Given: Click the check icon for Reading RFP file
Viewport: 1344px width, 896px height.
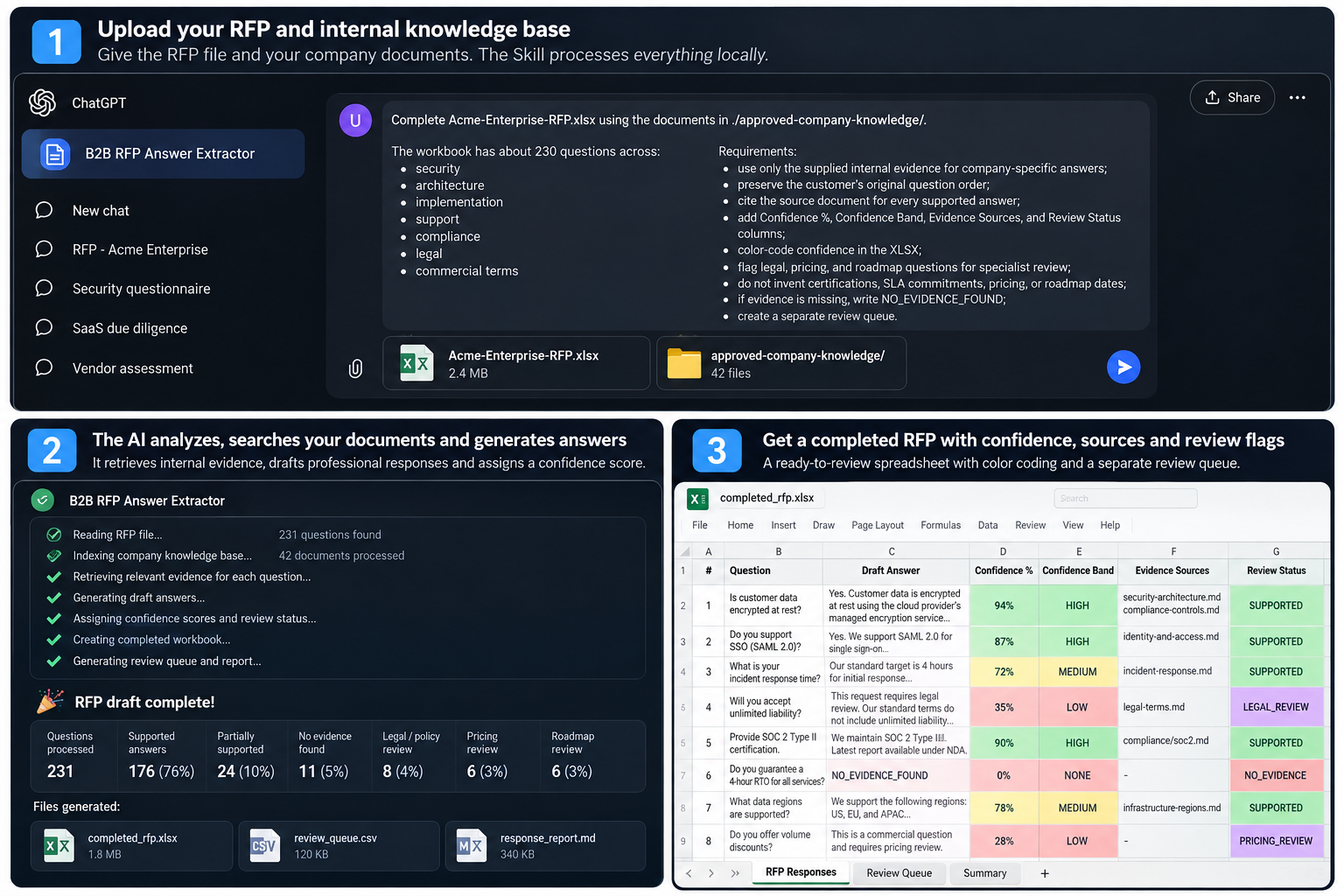Looking at the screenshot, I should pyautogui.click(x=54, y=535).
